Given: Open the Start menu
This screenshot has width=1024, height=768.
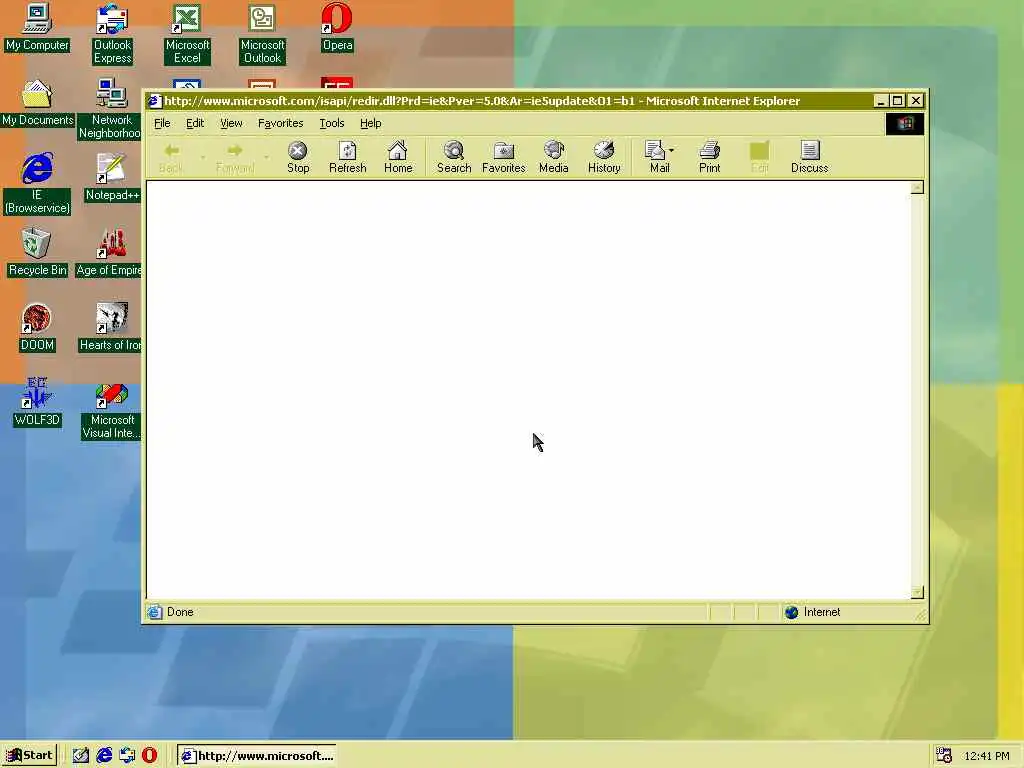Looking at the screenshot, I should [29, 756].
